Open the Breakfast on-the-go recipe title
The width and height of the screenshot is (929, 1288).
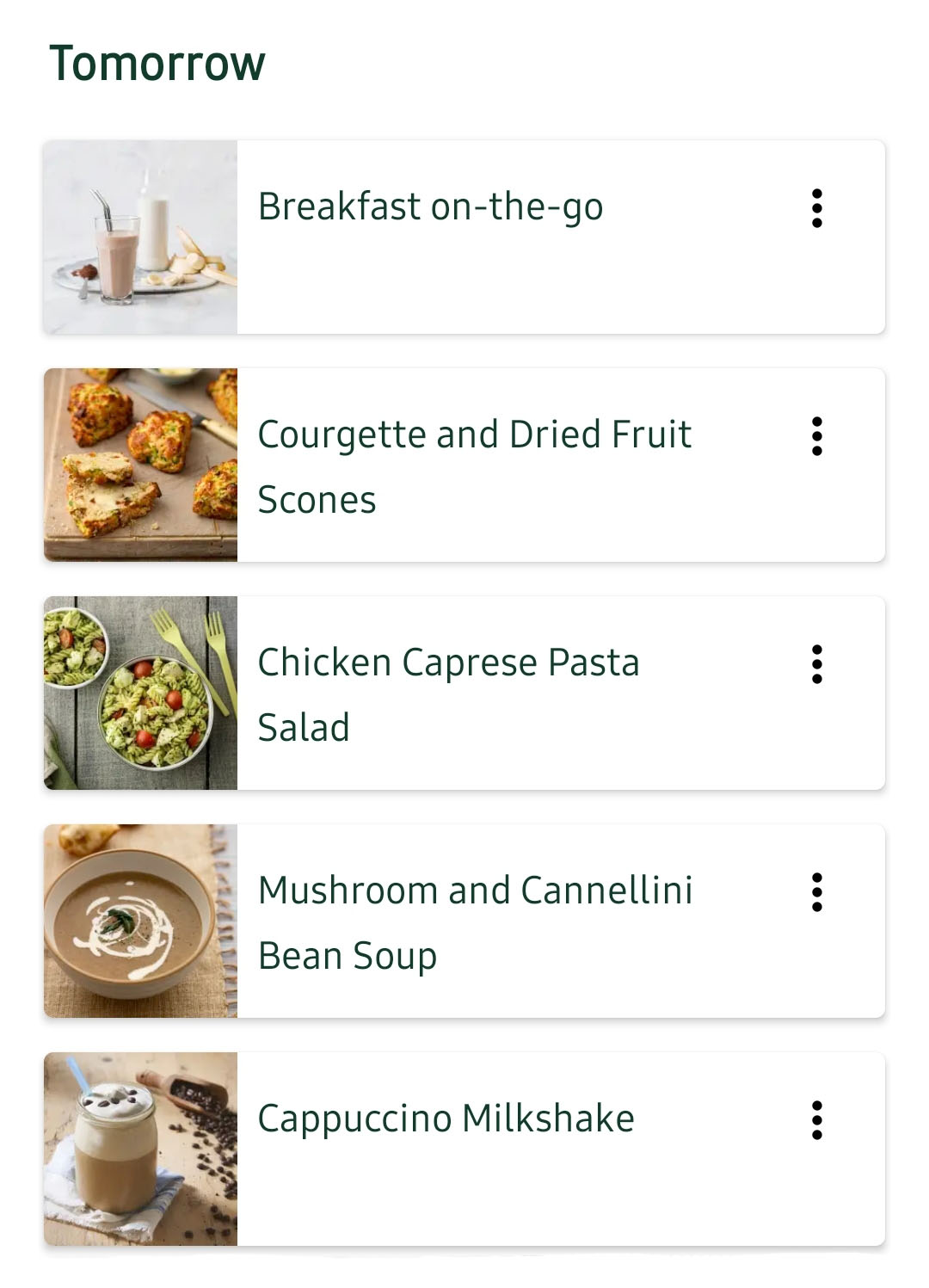click(430, 207)
